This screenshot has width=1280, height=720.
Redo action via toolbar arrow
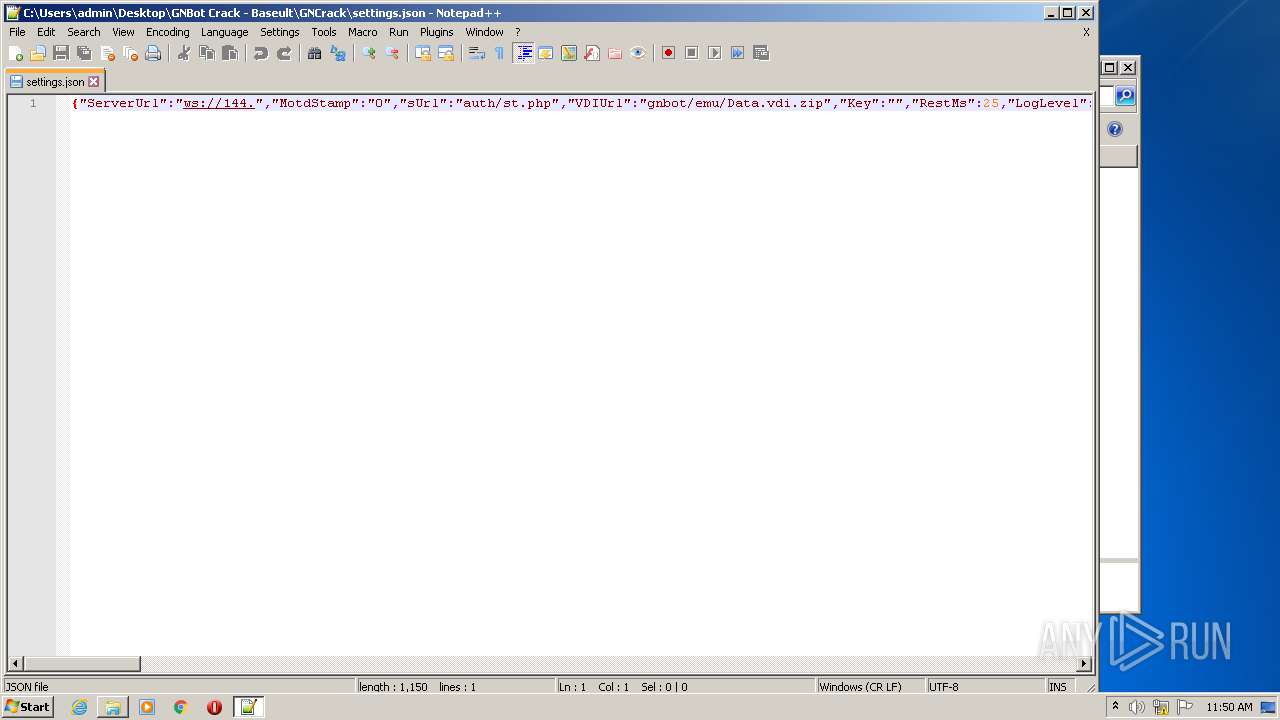tap(284, 53)
